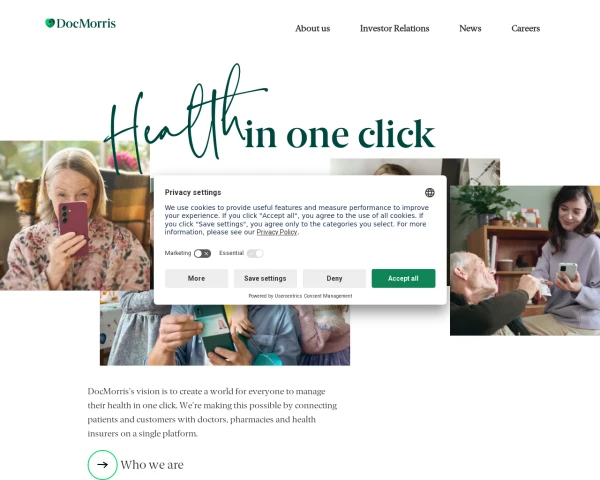Toggle the Marketing cookies switch

click(x=202, y=253)
